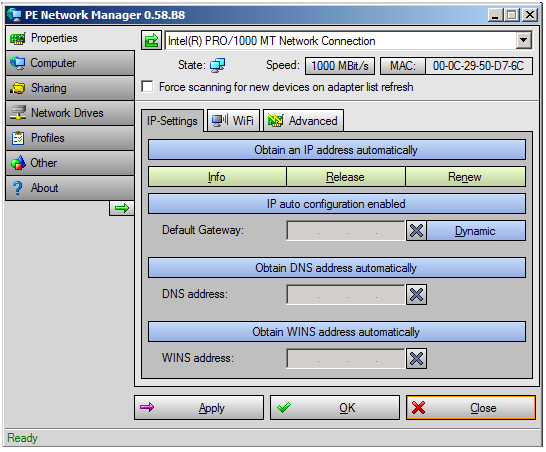The width and height of the screenshot is (546, 452).
Task: Renew the IP address
Action: pos(465,177)
